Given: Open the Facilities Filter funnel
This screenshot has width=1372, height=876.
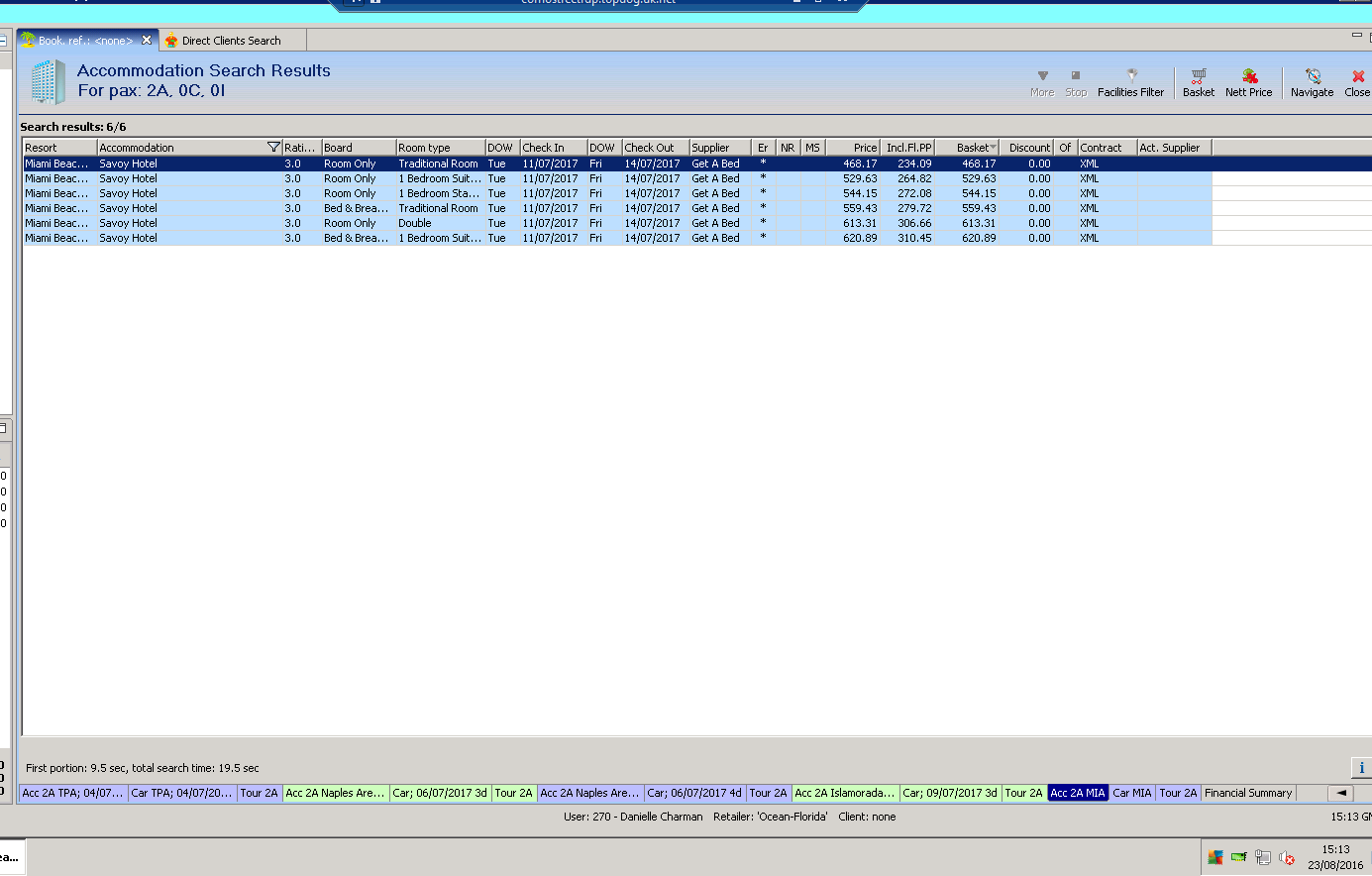Looking at the screenshot, I should [1130, 77].
